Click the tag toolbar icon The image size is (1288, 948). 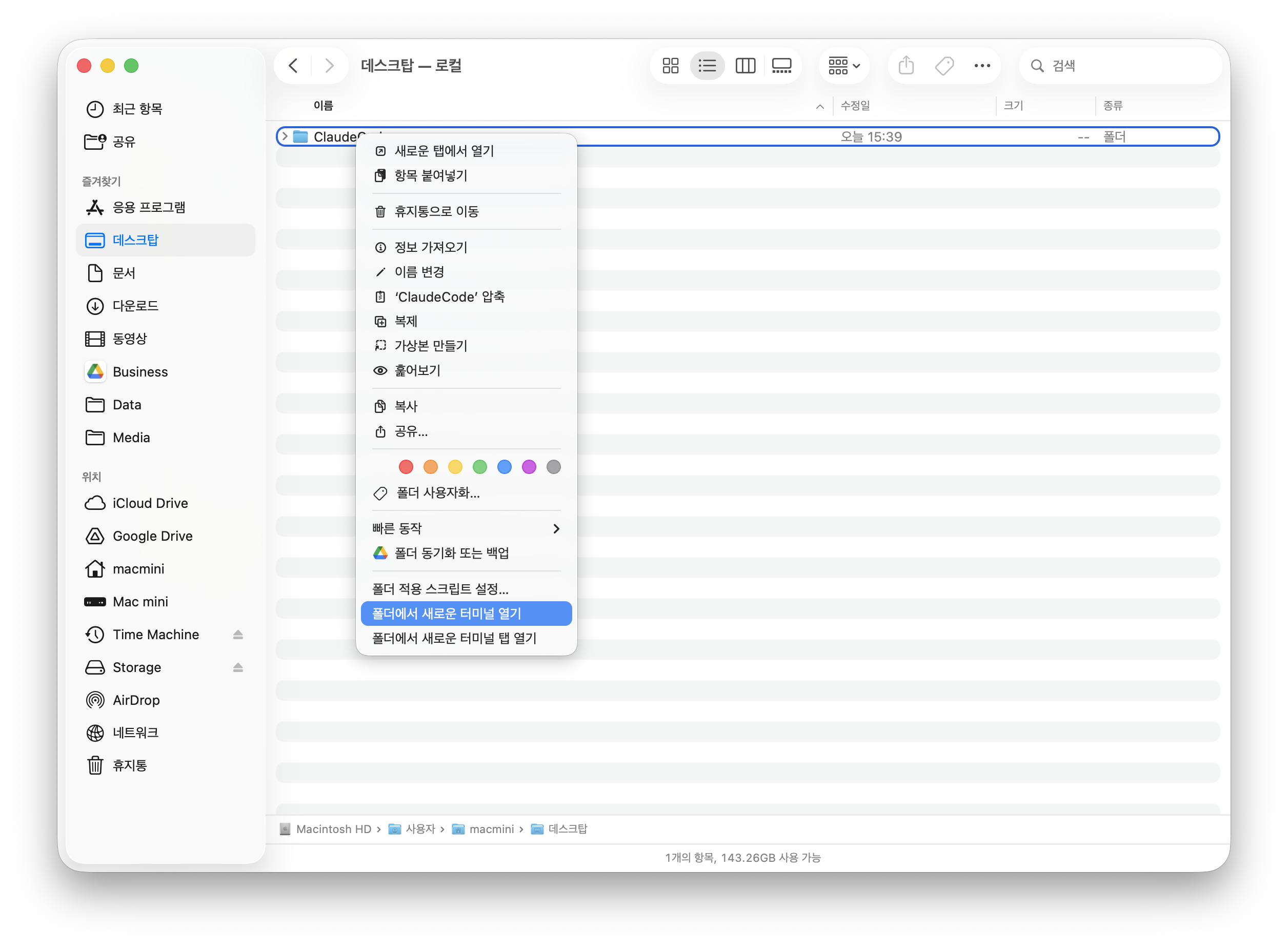(944, 66)
